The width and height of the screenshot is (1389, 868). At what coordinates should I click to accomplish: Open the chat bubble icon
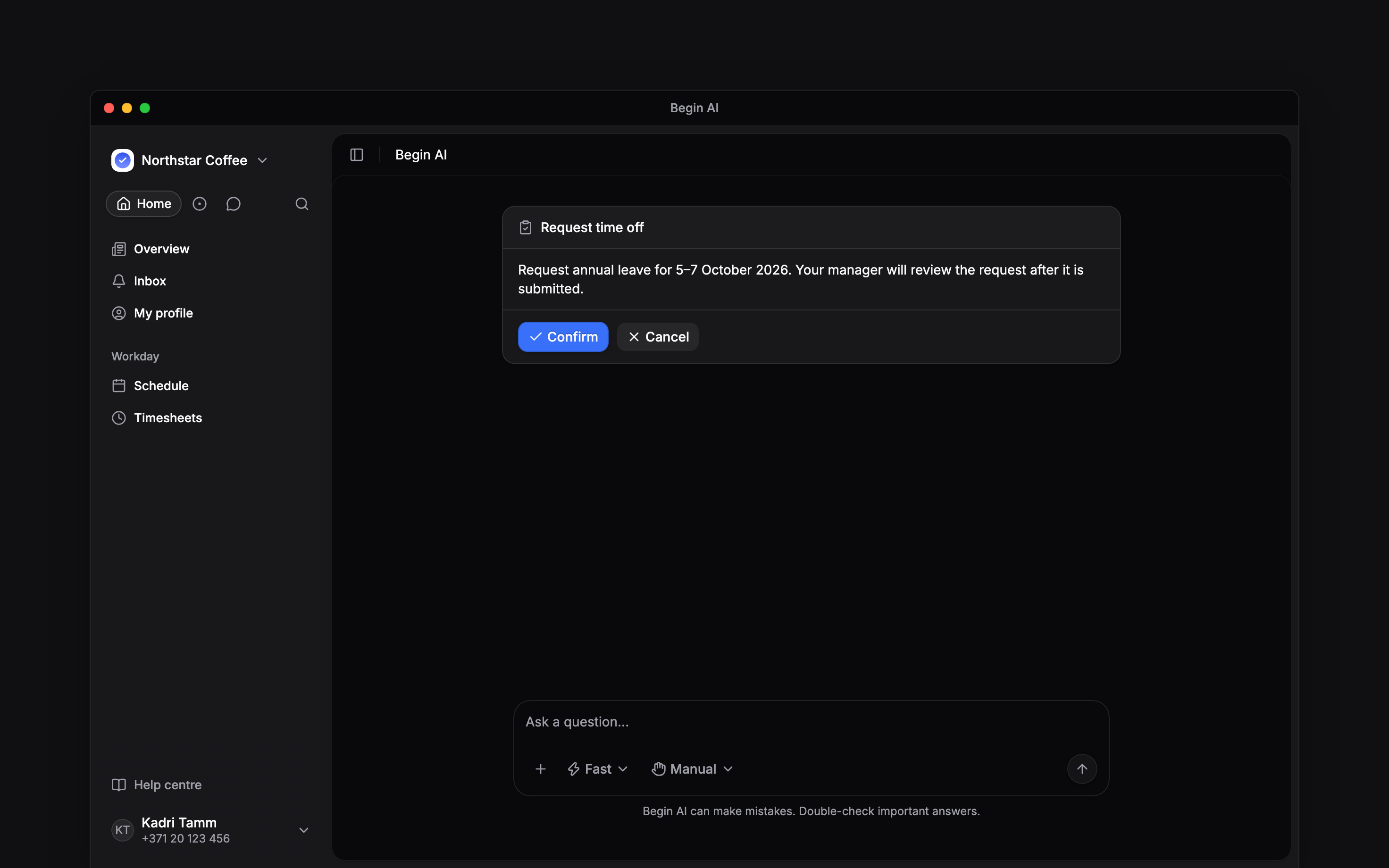(233, 204)
